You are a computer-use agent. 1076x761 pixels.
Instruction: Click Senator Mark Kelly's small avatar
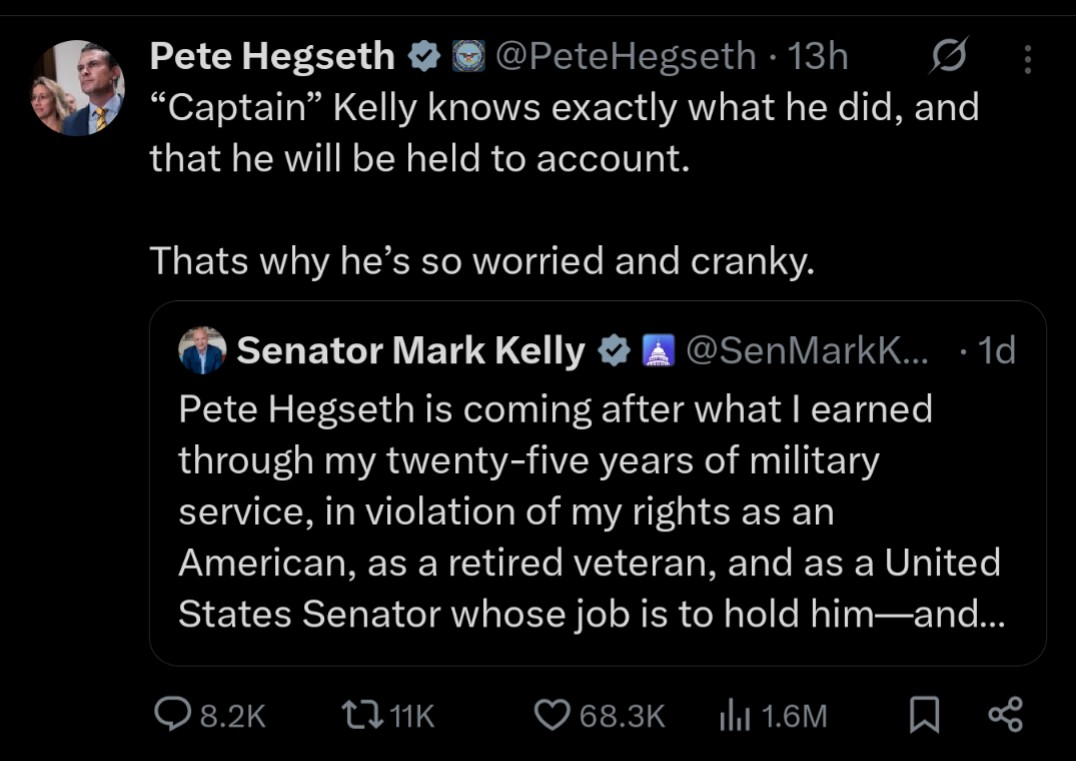tap(201, 351)
